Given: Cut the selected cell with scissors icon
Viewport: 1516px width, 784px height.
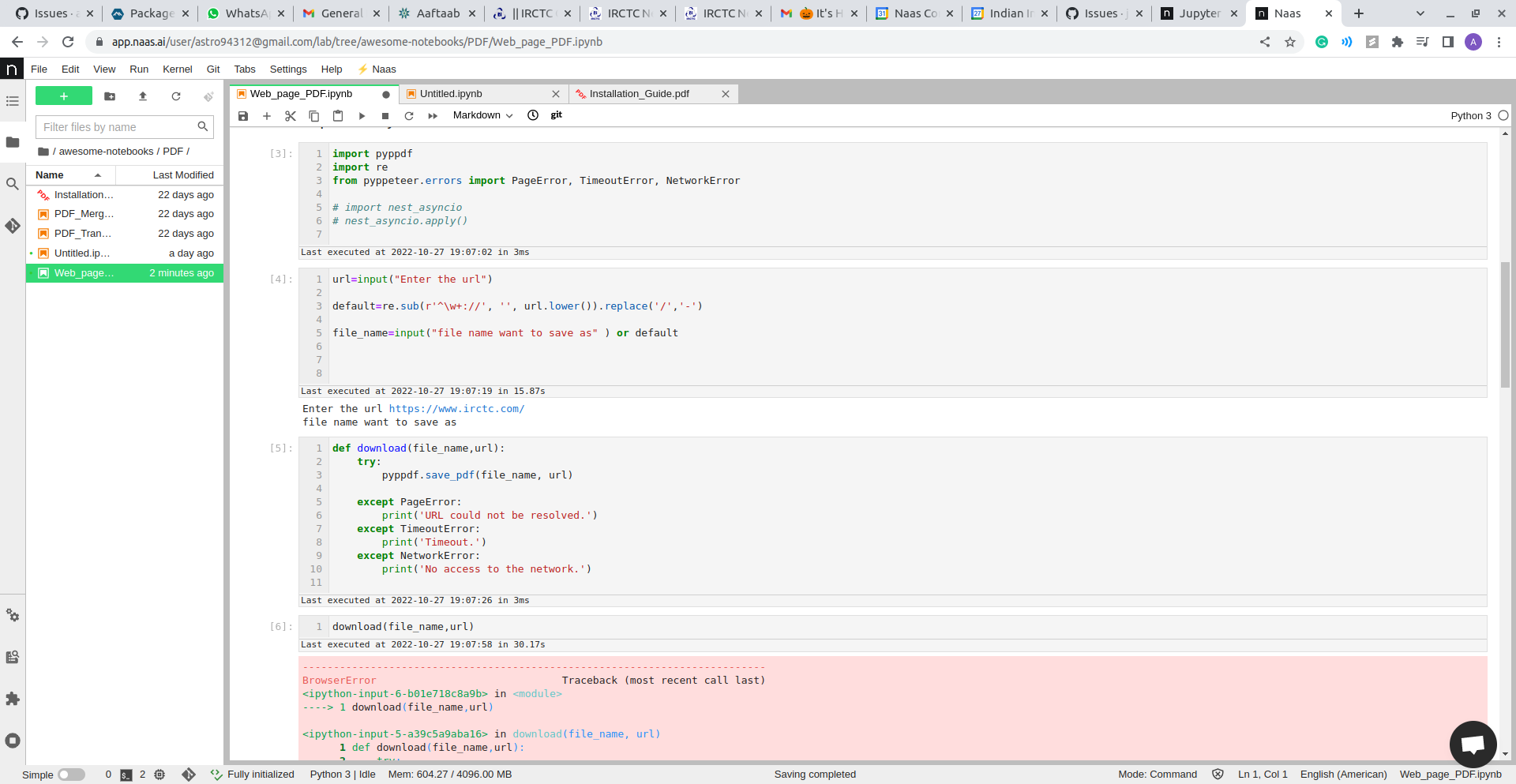Looking at the screenshot, I should point(290,116).
